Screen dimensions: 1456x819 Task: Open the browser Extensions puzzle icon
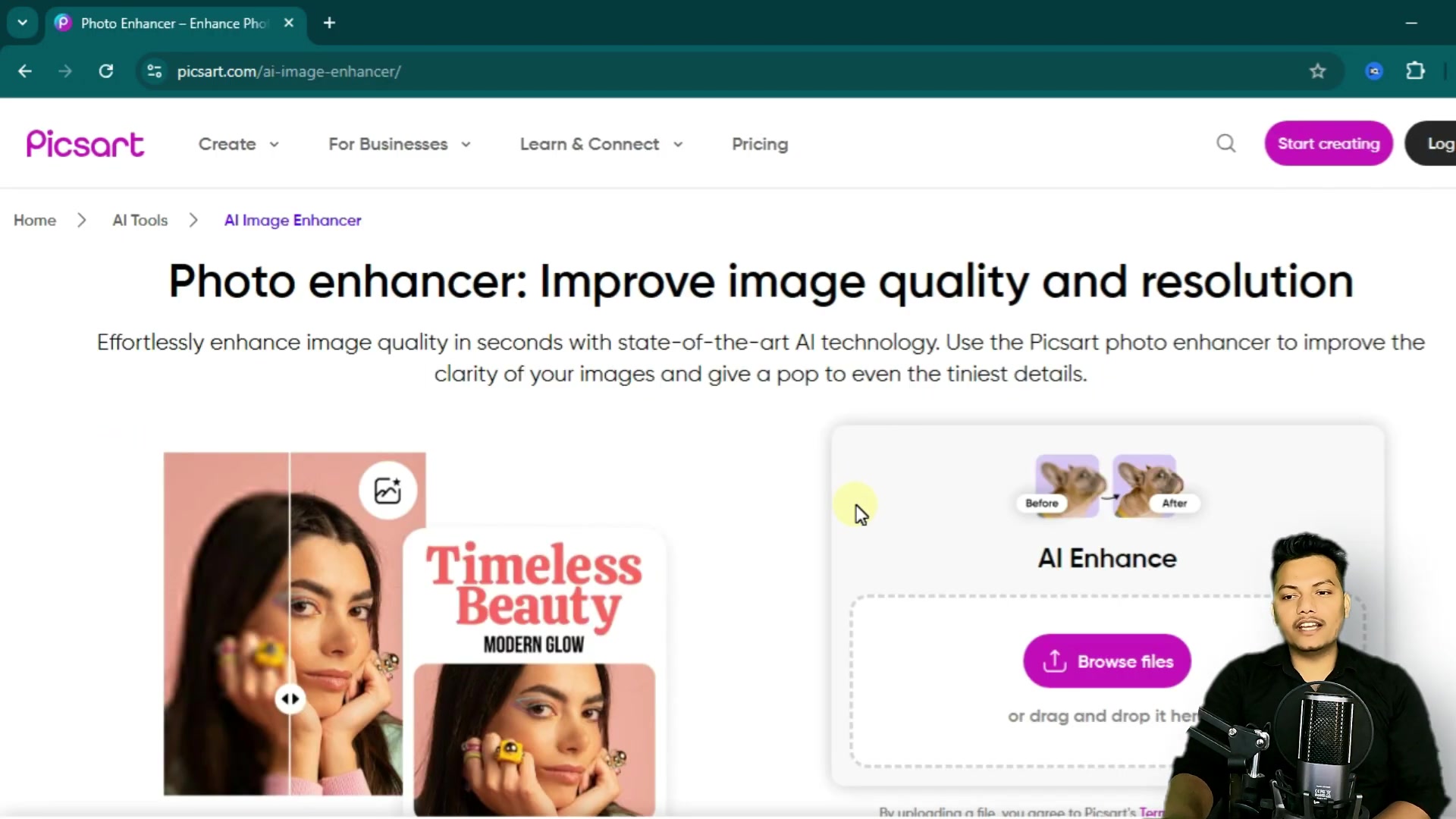tap(1417, 71)
